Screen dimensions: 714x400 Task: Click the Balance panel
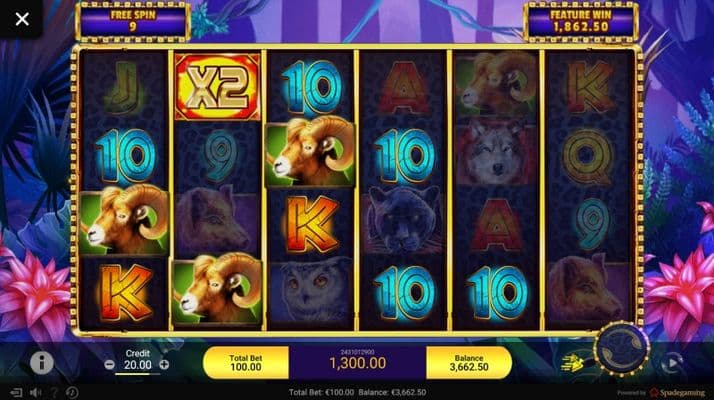point(469,363)
